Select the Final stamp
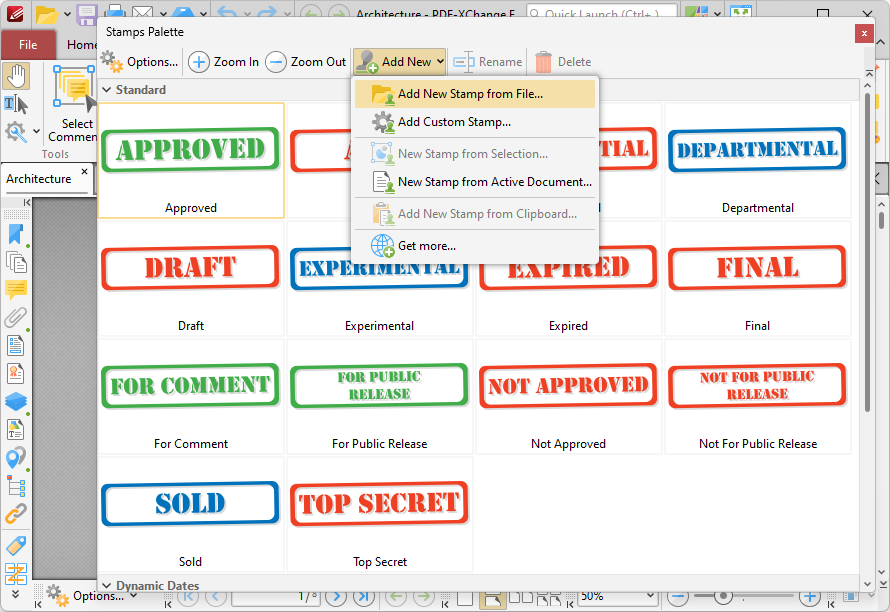This screenshot has width=890, height=612. (x=757, y=279)
